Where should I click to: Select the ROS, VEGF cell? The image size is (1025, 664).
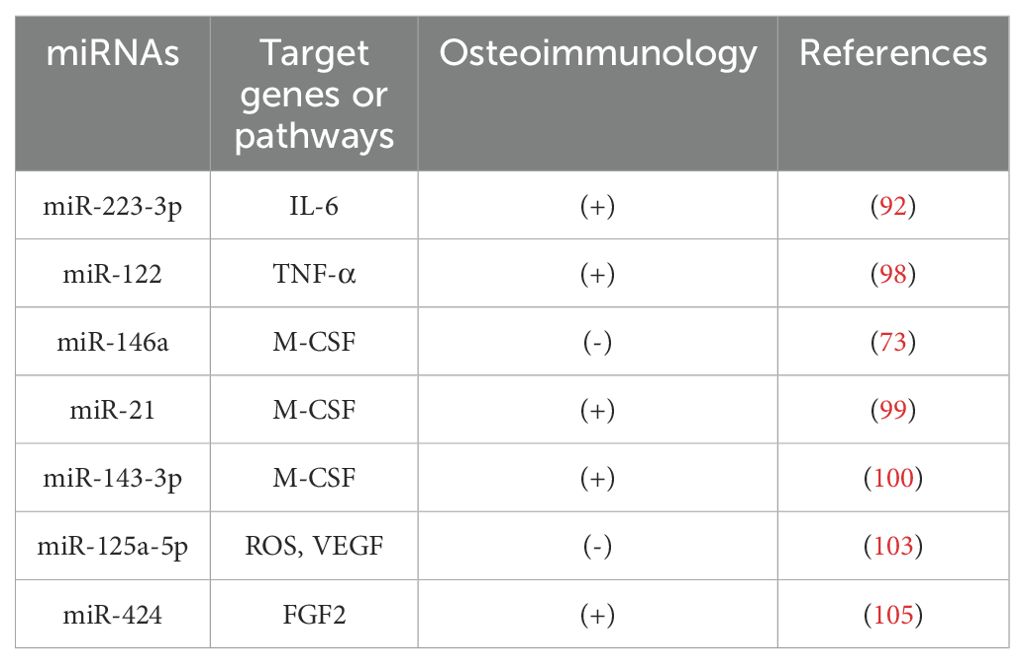click(314, 546)
